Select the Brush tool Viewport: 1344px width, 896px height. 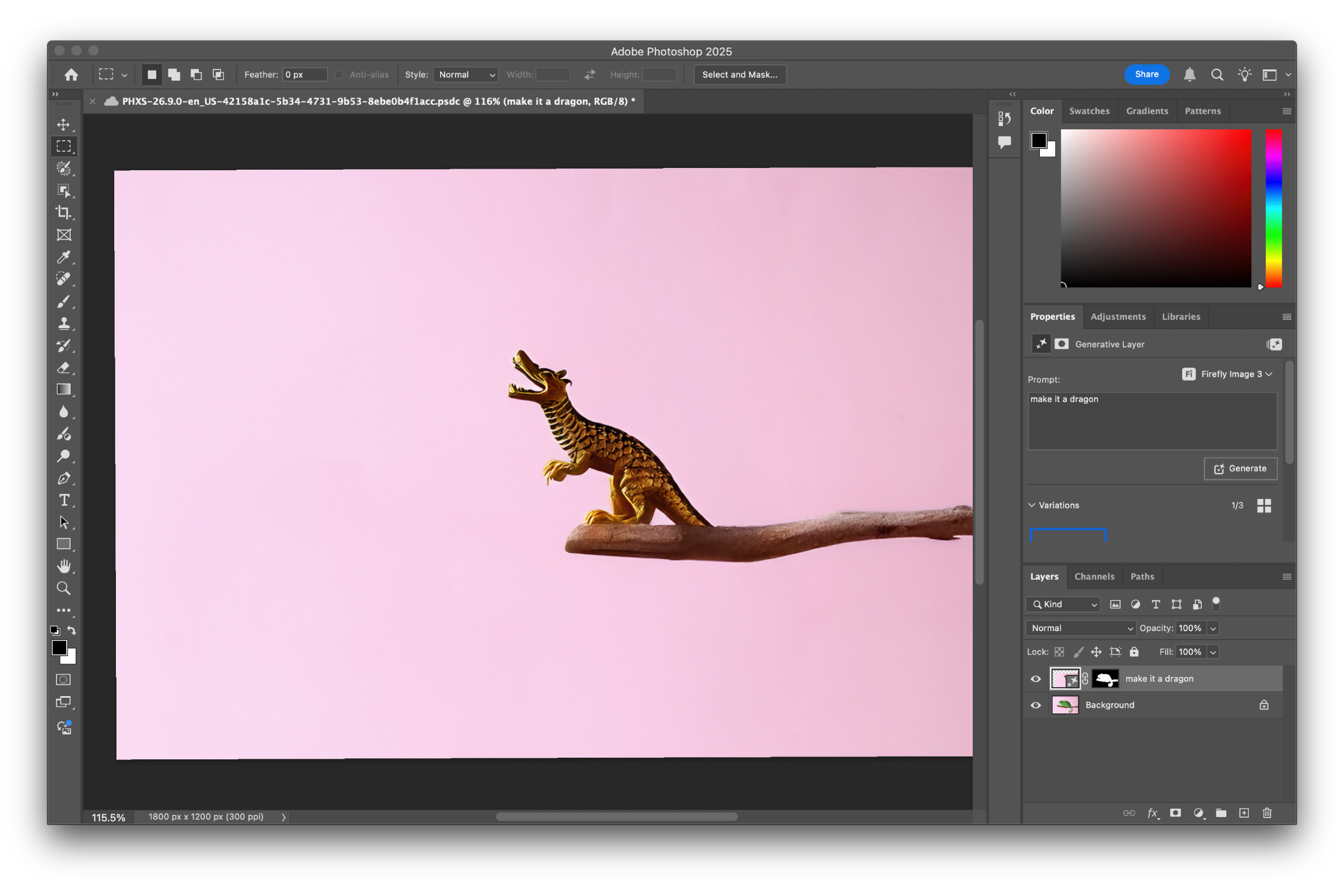(64, 302)
